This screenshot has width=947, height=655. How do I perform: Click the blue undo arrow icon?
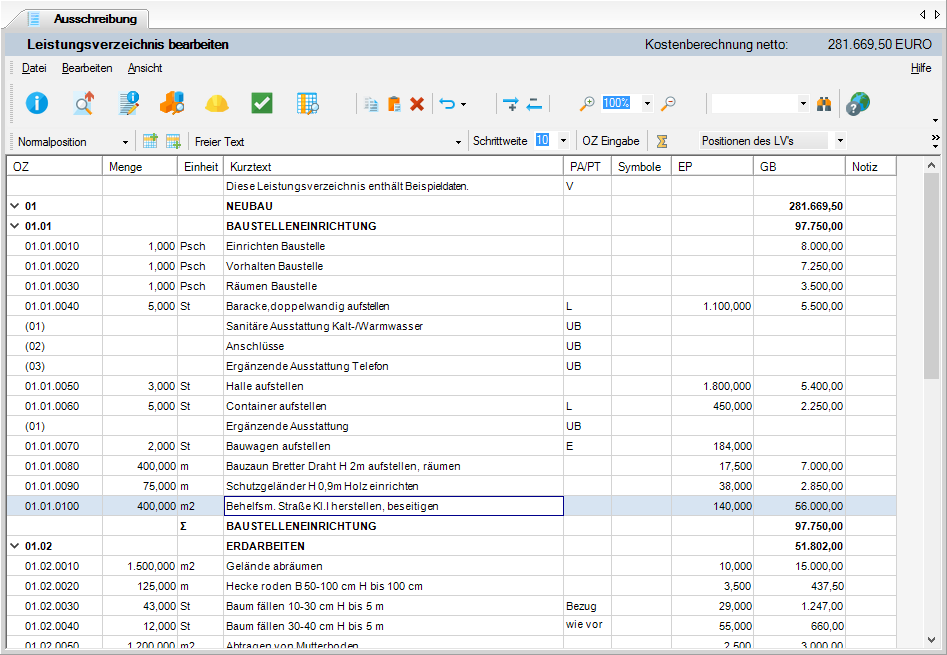[x=447, y=104]
